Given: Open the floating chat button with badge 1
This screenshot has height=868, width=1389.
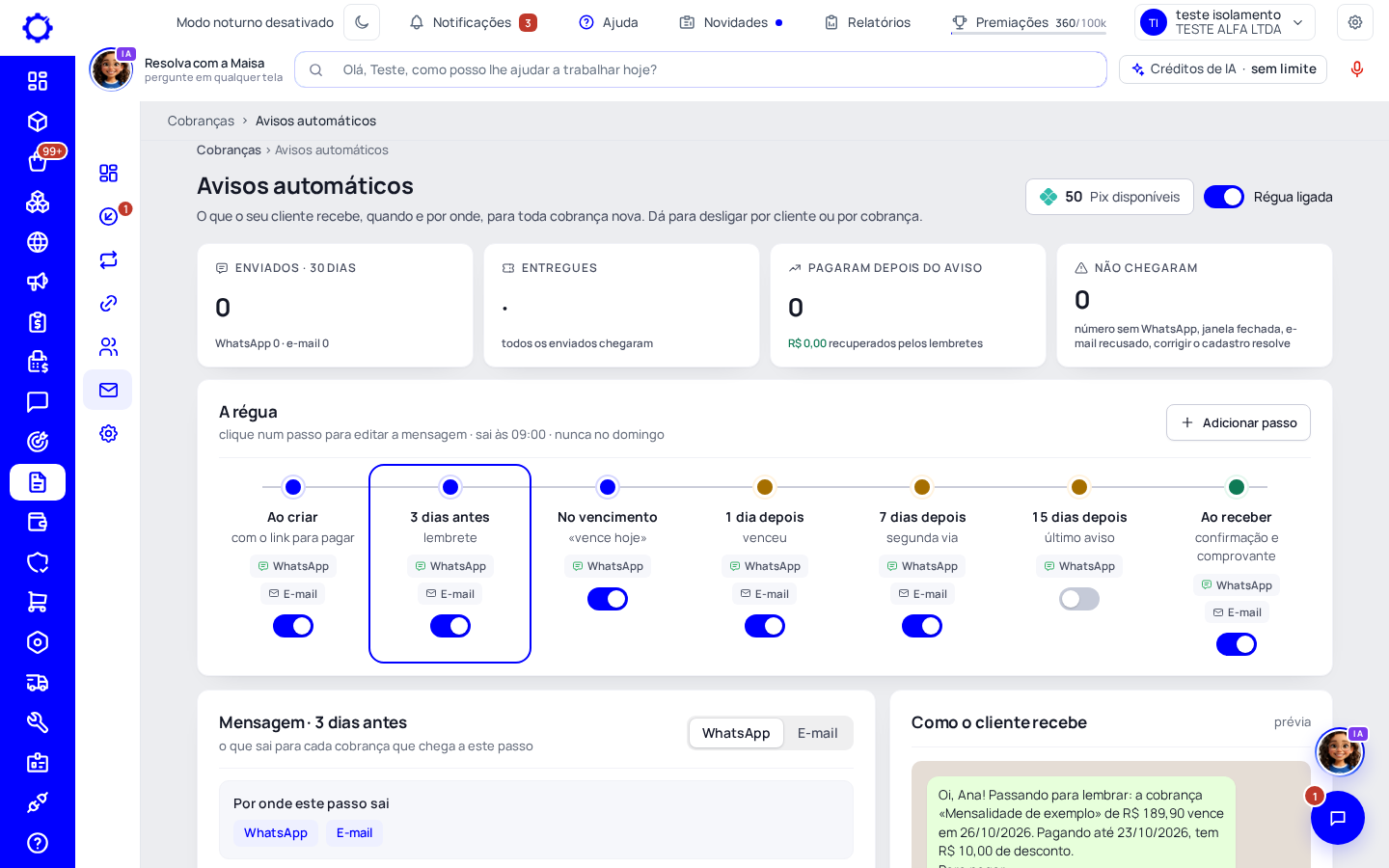Looking at the screenshot, I should pos(1338,818).
